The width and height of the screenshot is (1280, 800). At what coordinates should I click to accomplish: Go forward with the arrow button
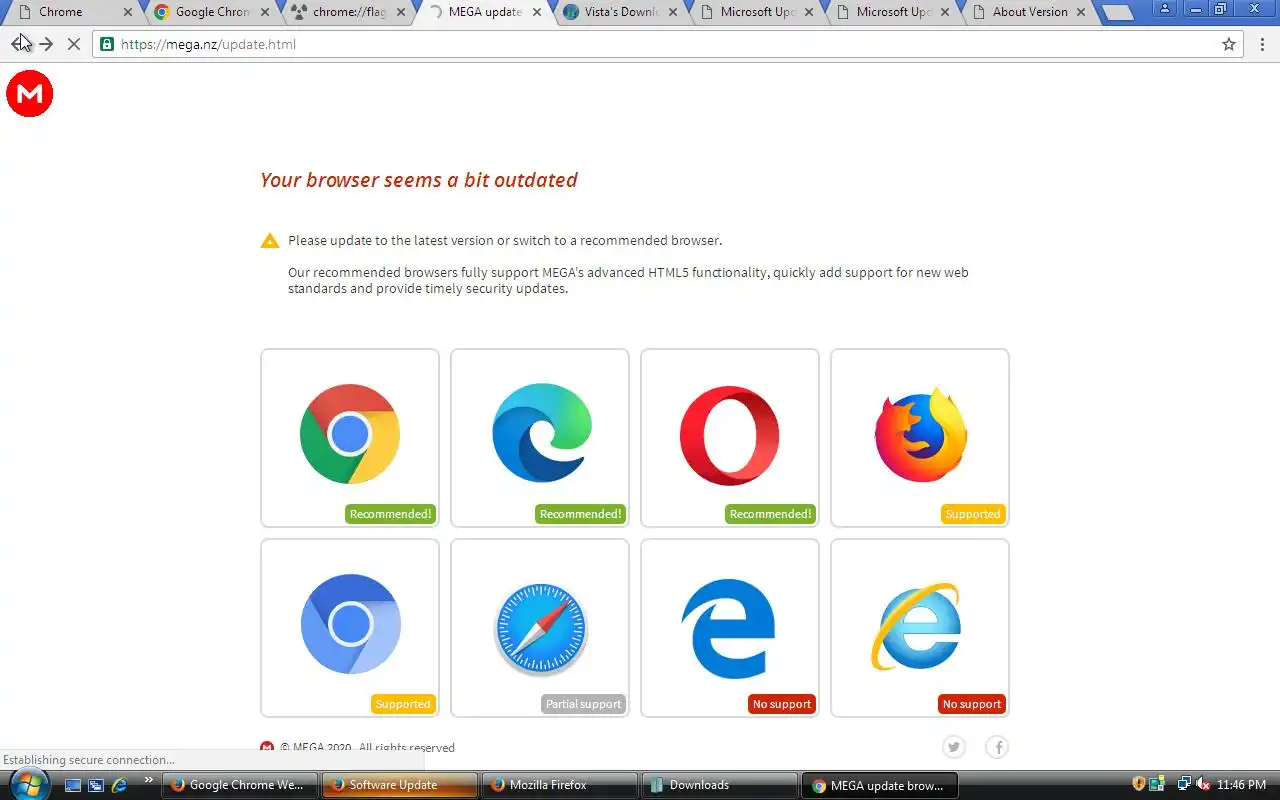(46, 44)
